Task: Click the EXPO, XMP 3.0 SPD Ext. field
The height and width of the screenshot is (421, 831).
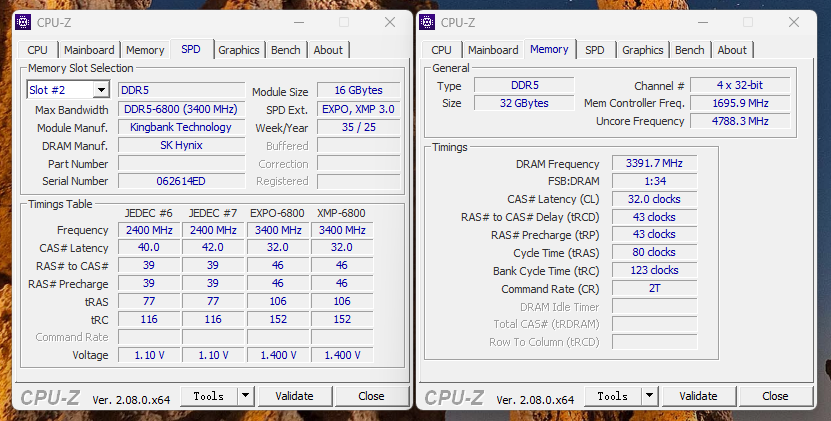Action: point(359,109)
